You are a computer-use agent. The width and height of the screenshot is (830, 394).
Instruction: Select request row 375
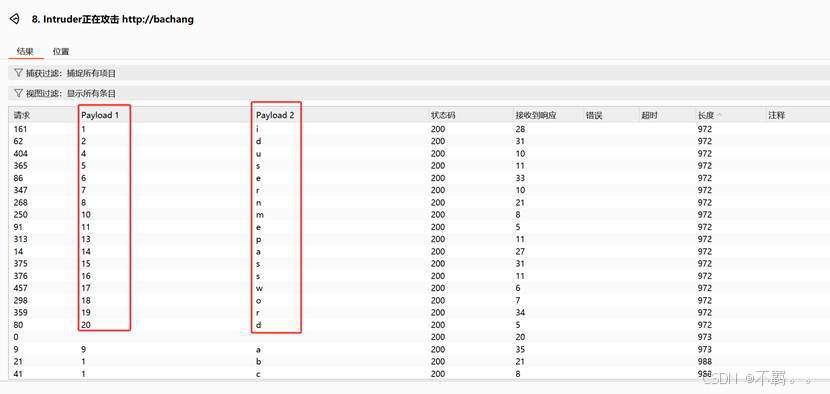419,264
